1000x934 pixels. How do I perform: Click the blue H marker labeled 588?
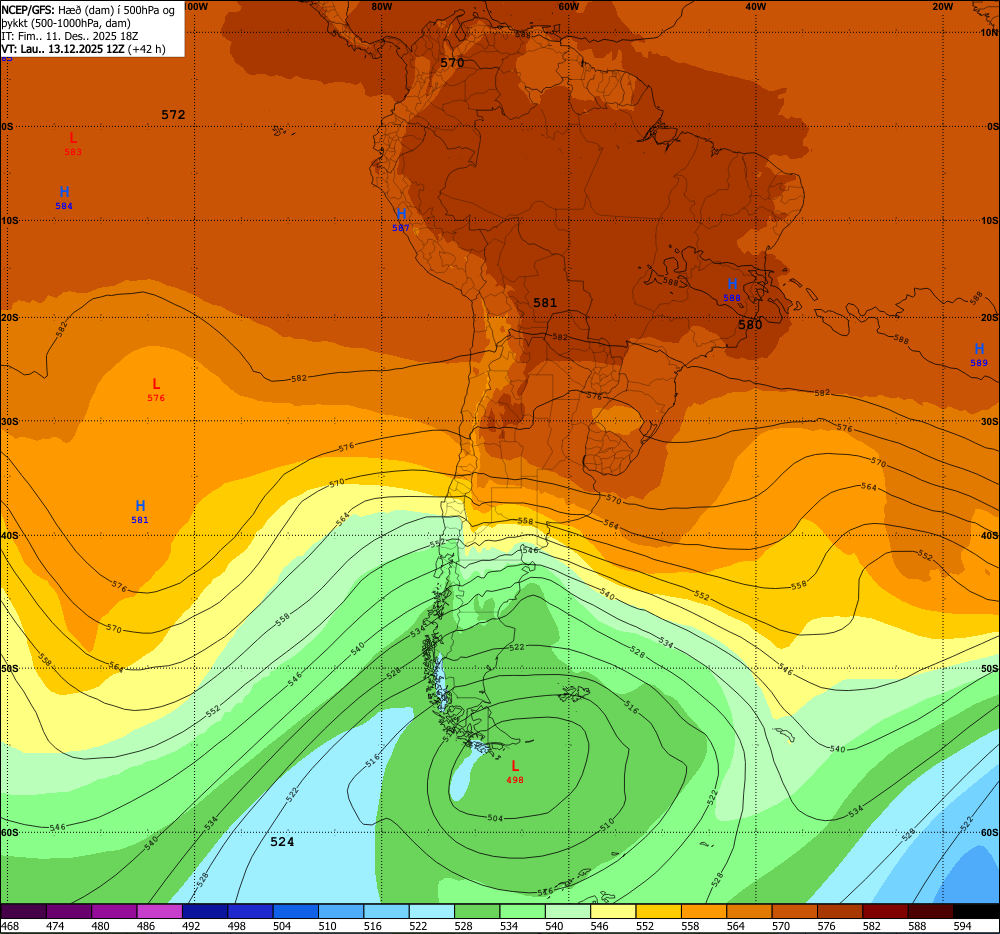tap(732, 284)
